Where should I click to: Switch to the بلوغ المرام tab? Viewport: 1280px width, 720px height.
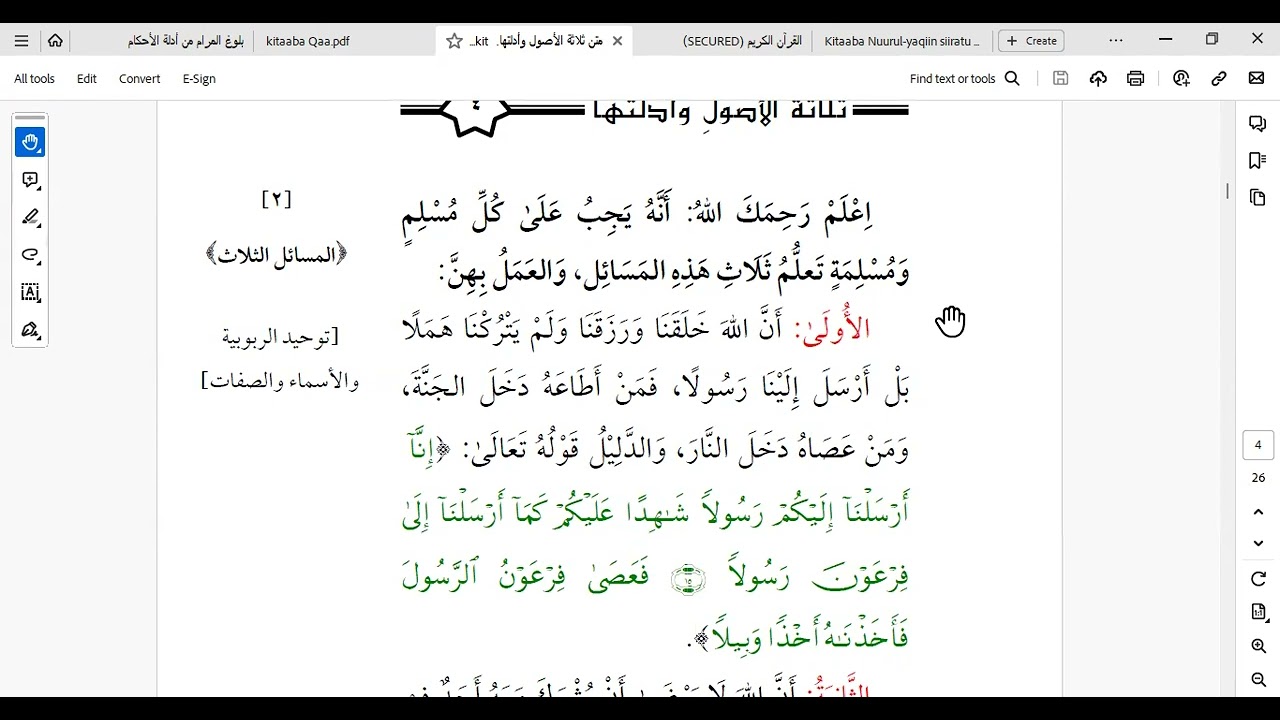[186, 41]
